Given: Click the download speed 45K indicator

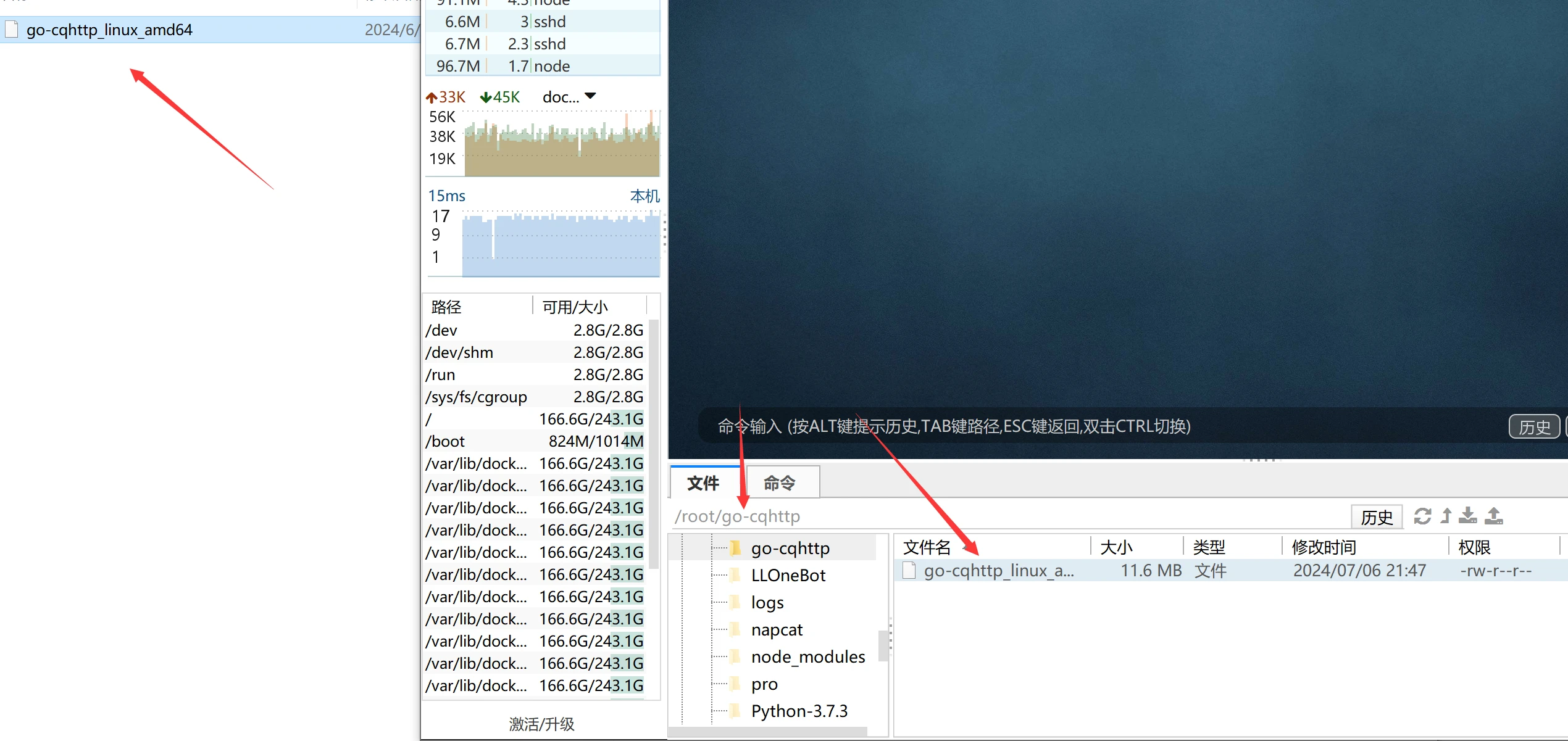Looking at the screenshot, I should (x=500, y=97).
